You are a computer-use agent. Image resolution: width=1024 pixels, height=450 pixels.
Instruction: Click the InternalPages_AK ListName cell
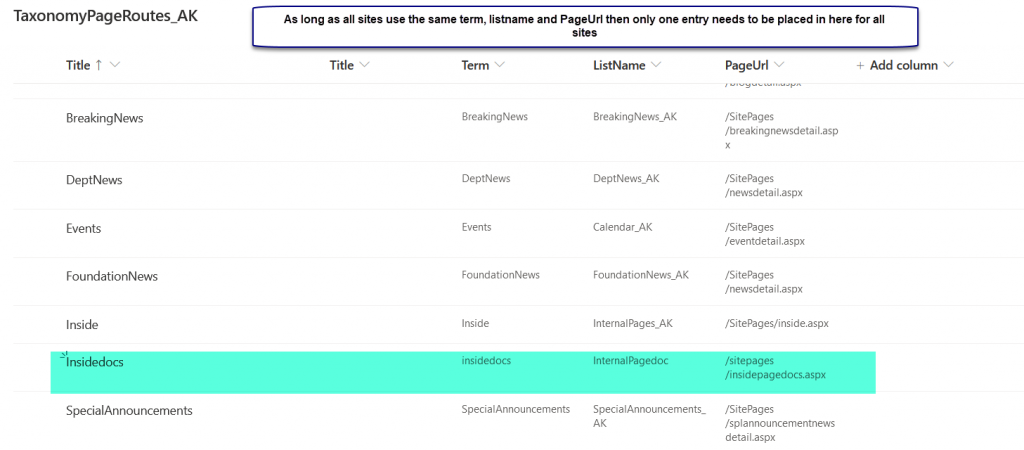[632, 324]
